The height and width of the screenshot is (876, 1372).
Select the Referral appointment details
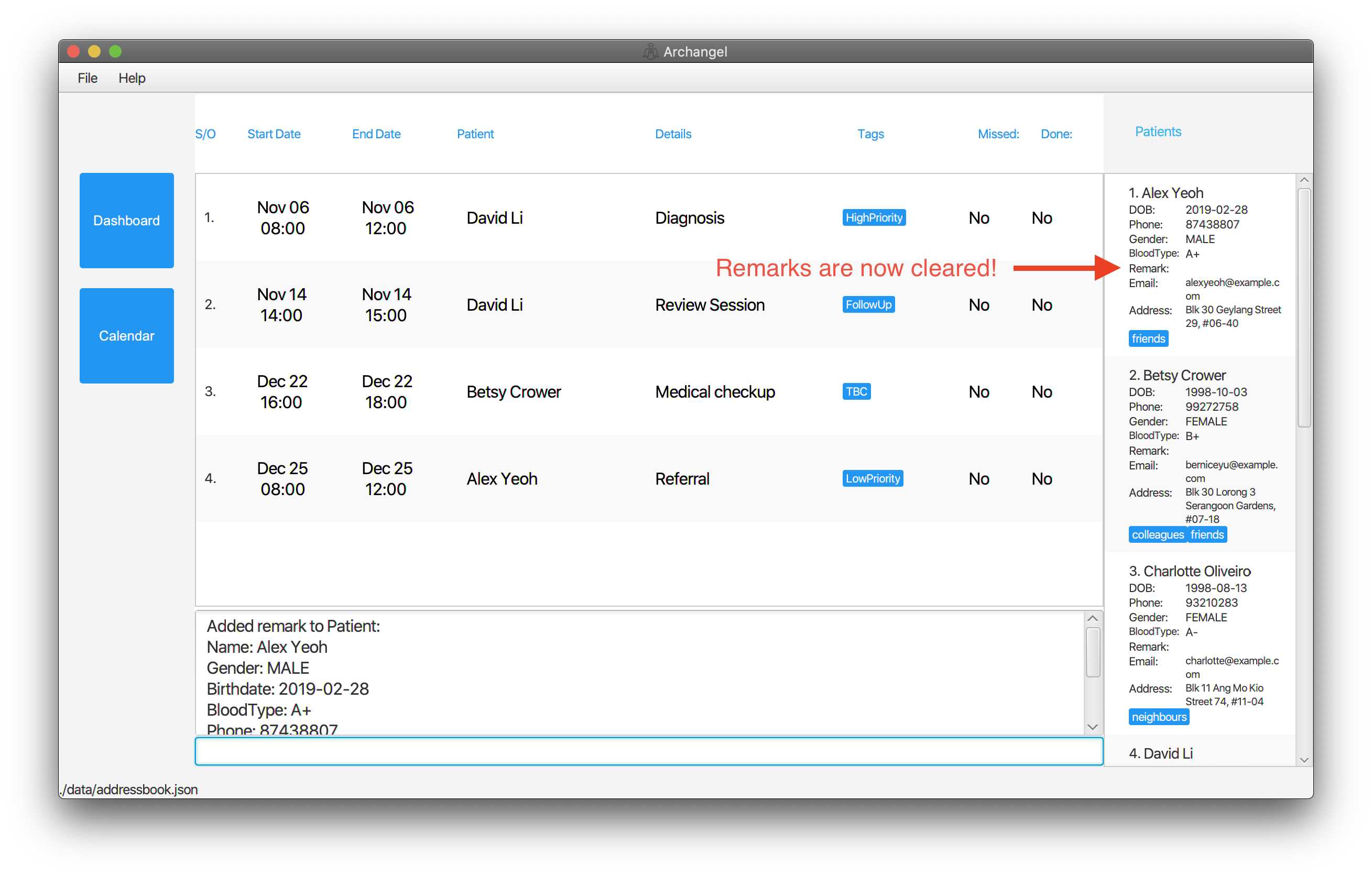tap(682, 479)
